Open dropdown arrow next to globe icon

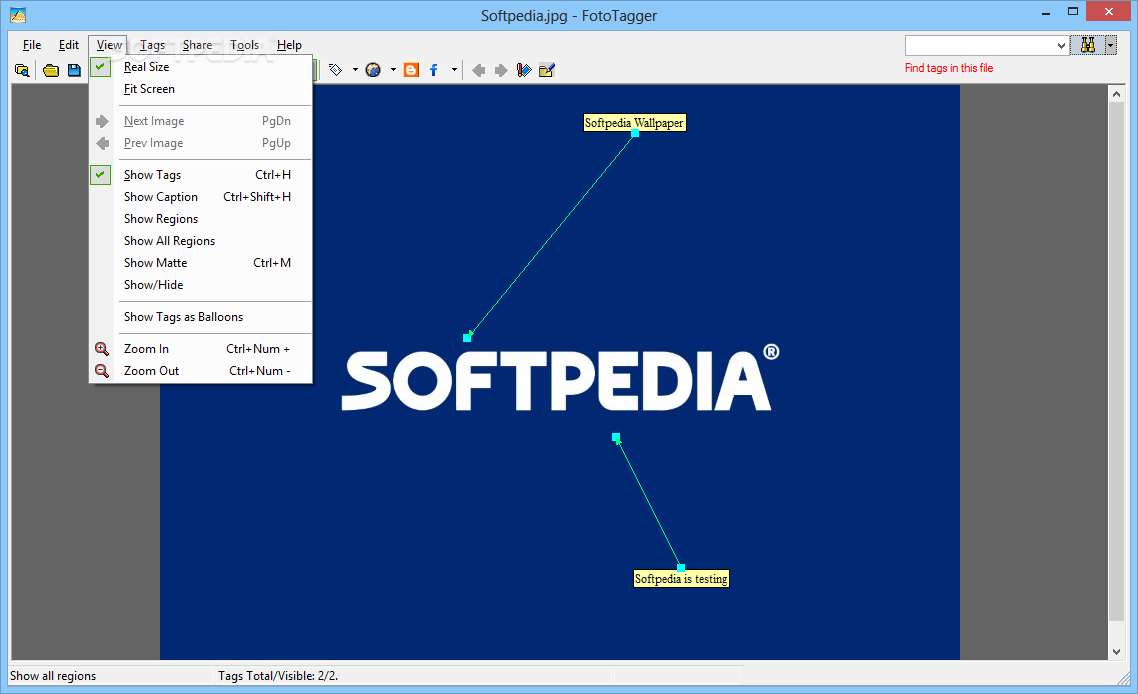[x=393, y=70]
